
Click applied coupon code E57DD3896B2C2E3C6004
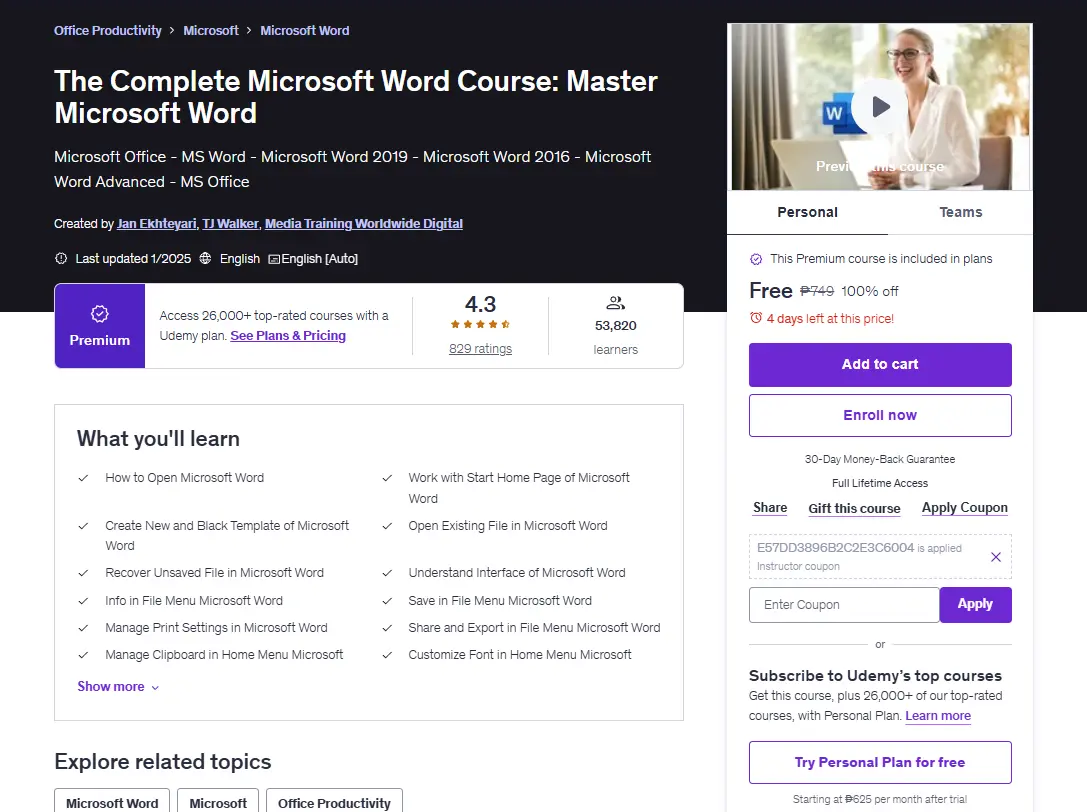tap(835, 548)
